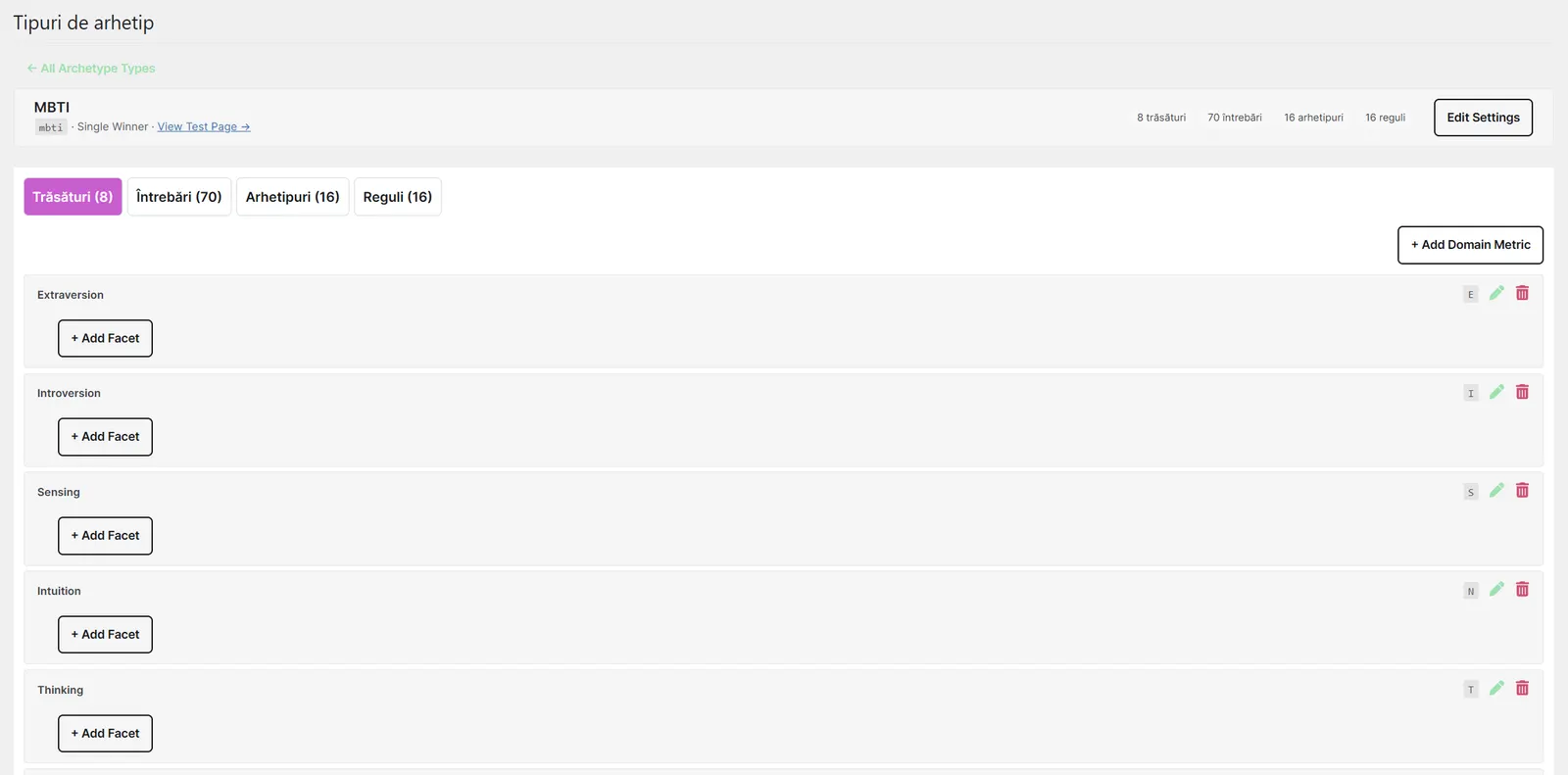Delete the Thinking trait

click(1522, 688)
